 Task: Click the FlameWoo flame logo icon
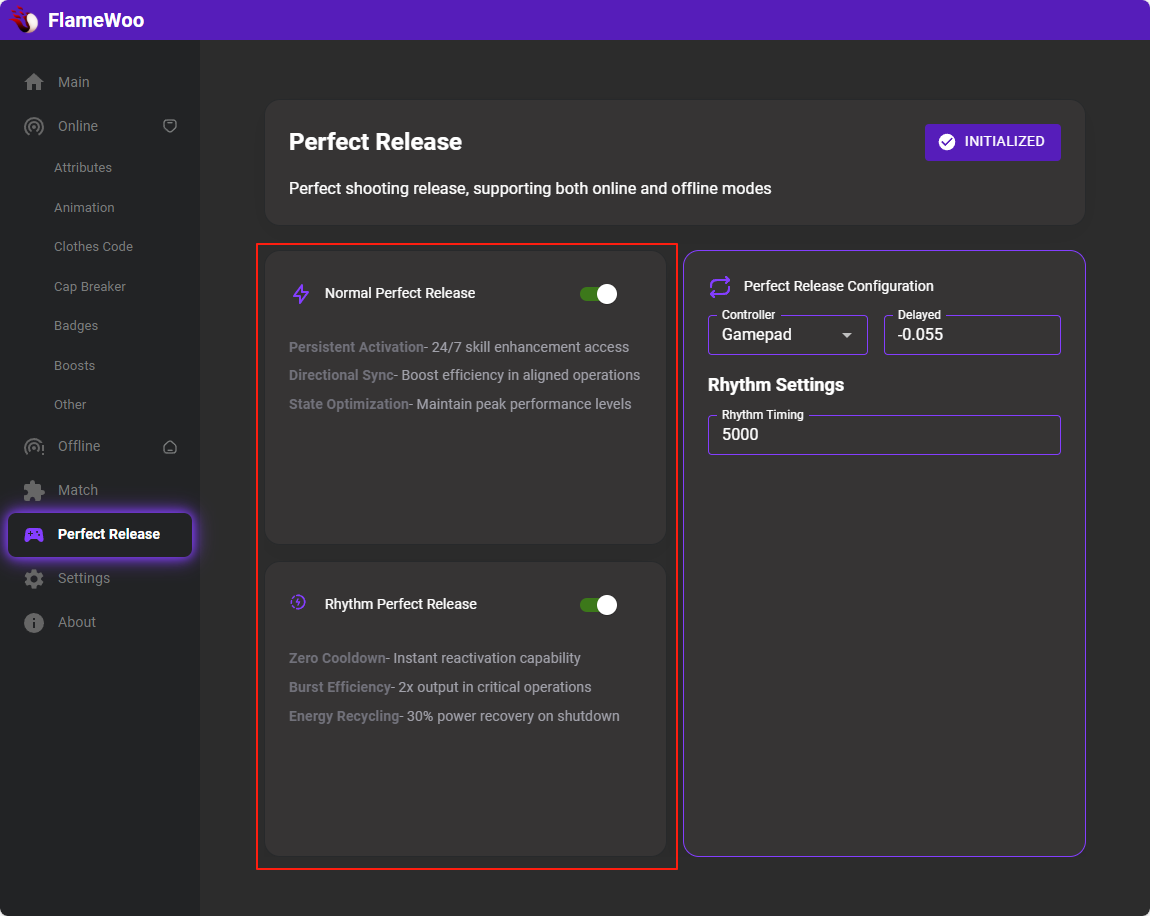point(24,20)
